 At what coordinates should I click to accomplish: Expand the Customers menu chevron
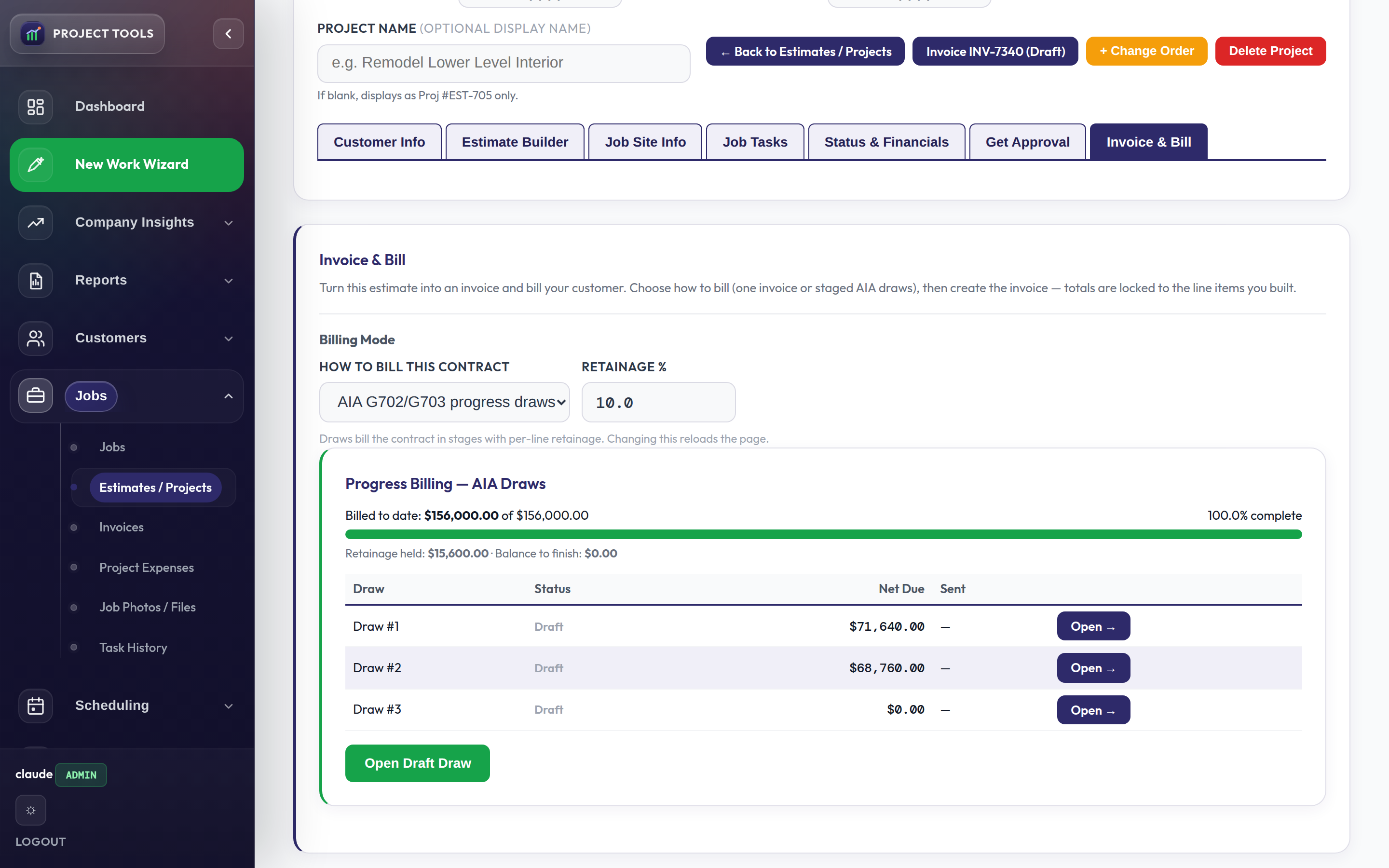tap(229, 339)
